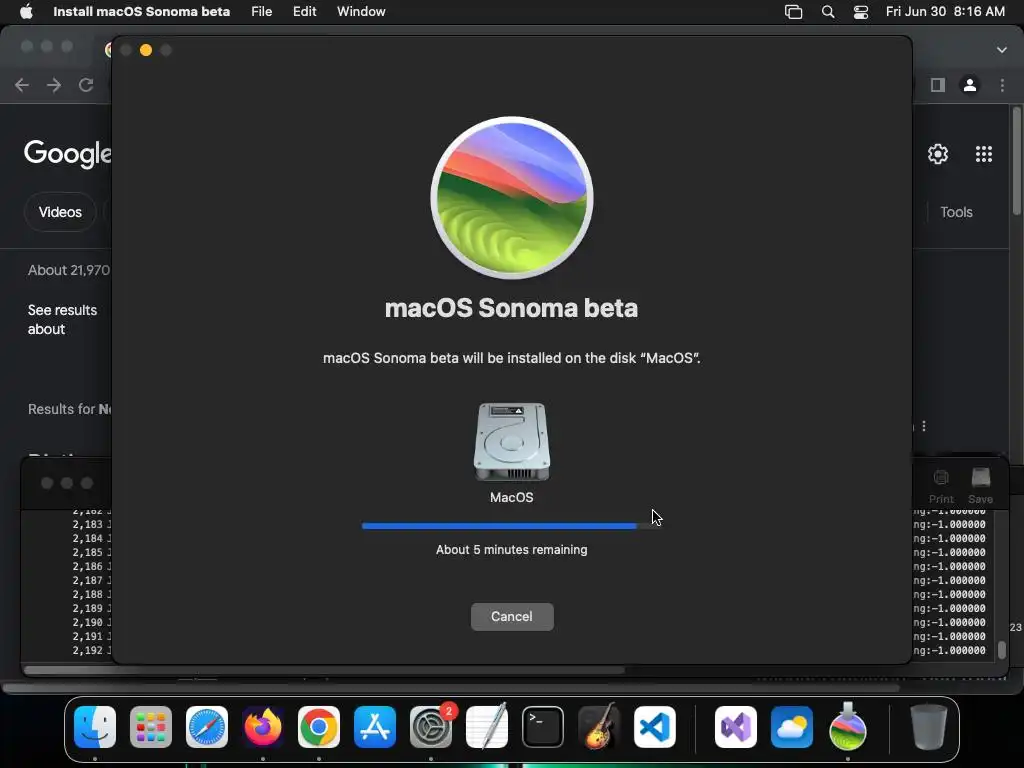Click the Chrome page vertical scrollbar
The image size is (1024, 768).
(x=1017, y=161)
